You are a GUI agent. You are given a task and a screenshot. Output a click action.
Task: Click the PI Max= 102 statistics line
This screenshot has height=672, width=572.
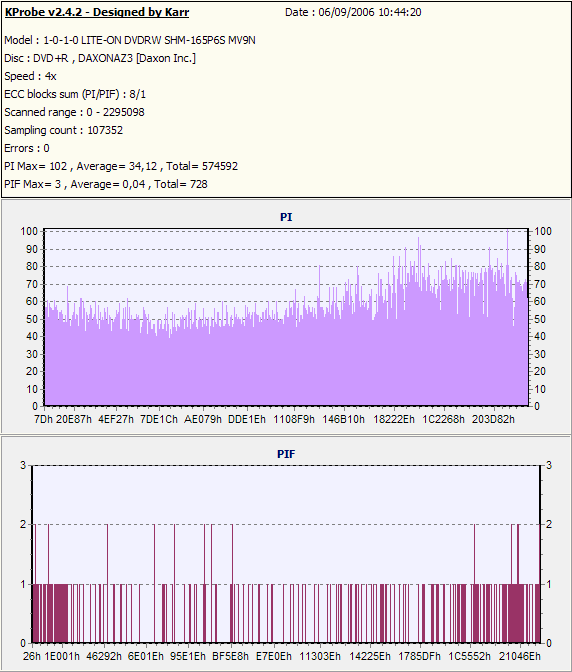point(121,166)
